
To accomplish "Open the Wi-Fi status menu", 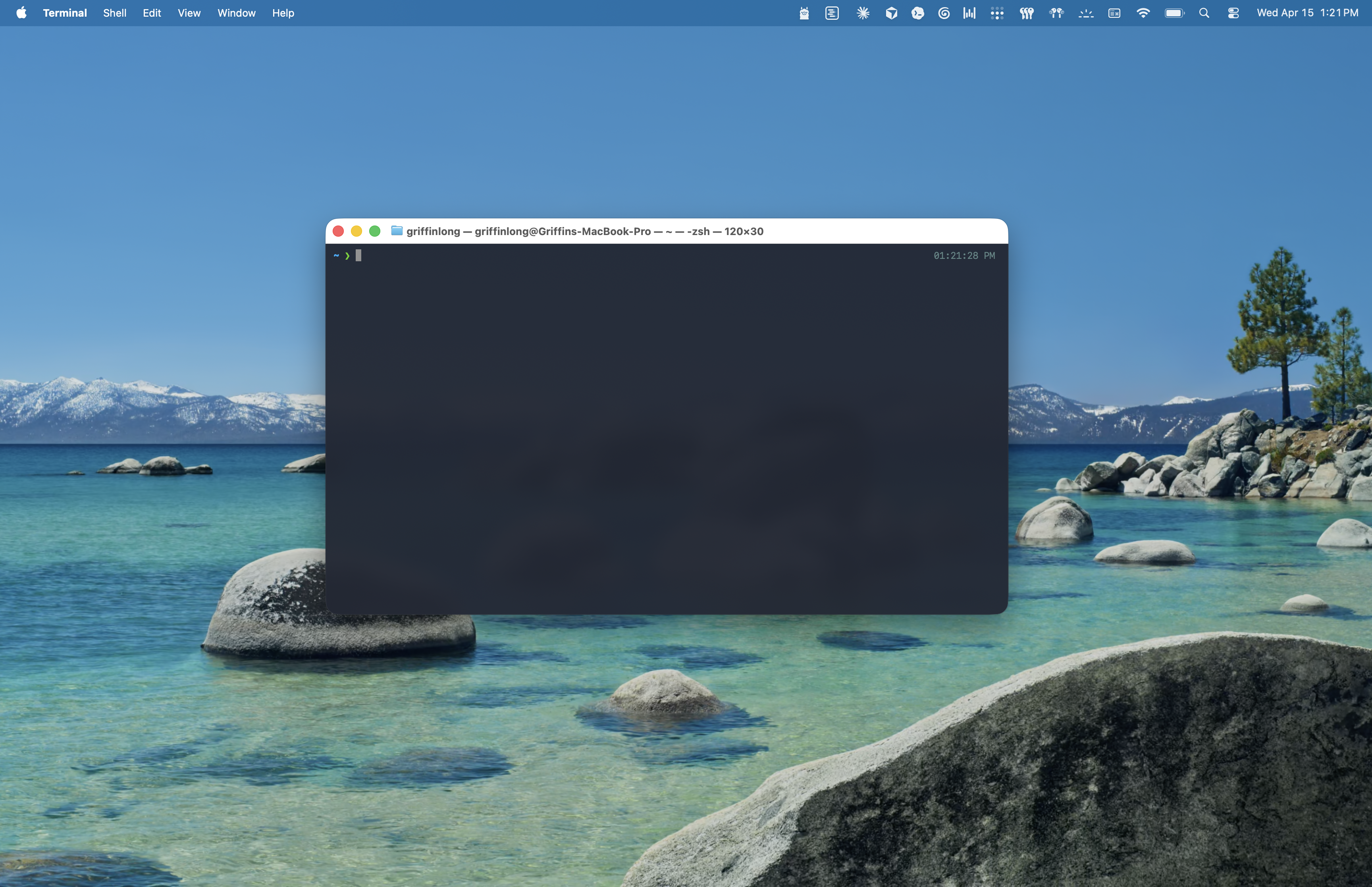I will pyautogui.click(x=1144, y=12).
